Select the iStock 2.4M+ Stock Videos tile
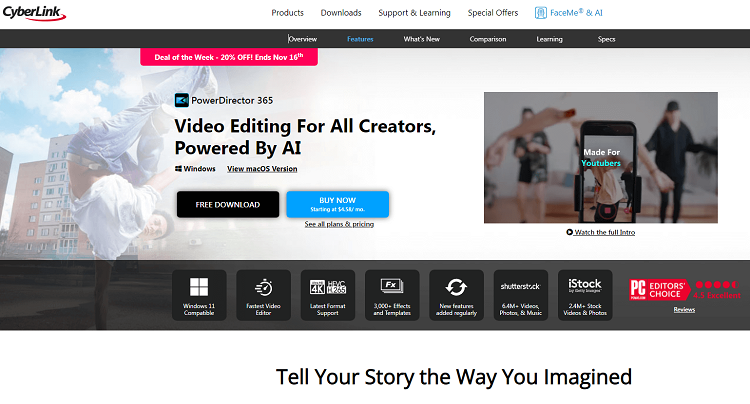750x404 pixels. 585,295
